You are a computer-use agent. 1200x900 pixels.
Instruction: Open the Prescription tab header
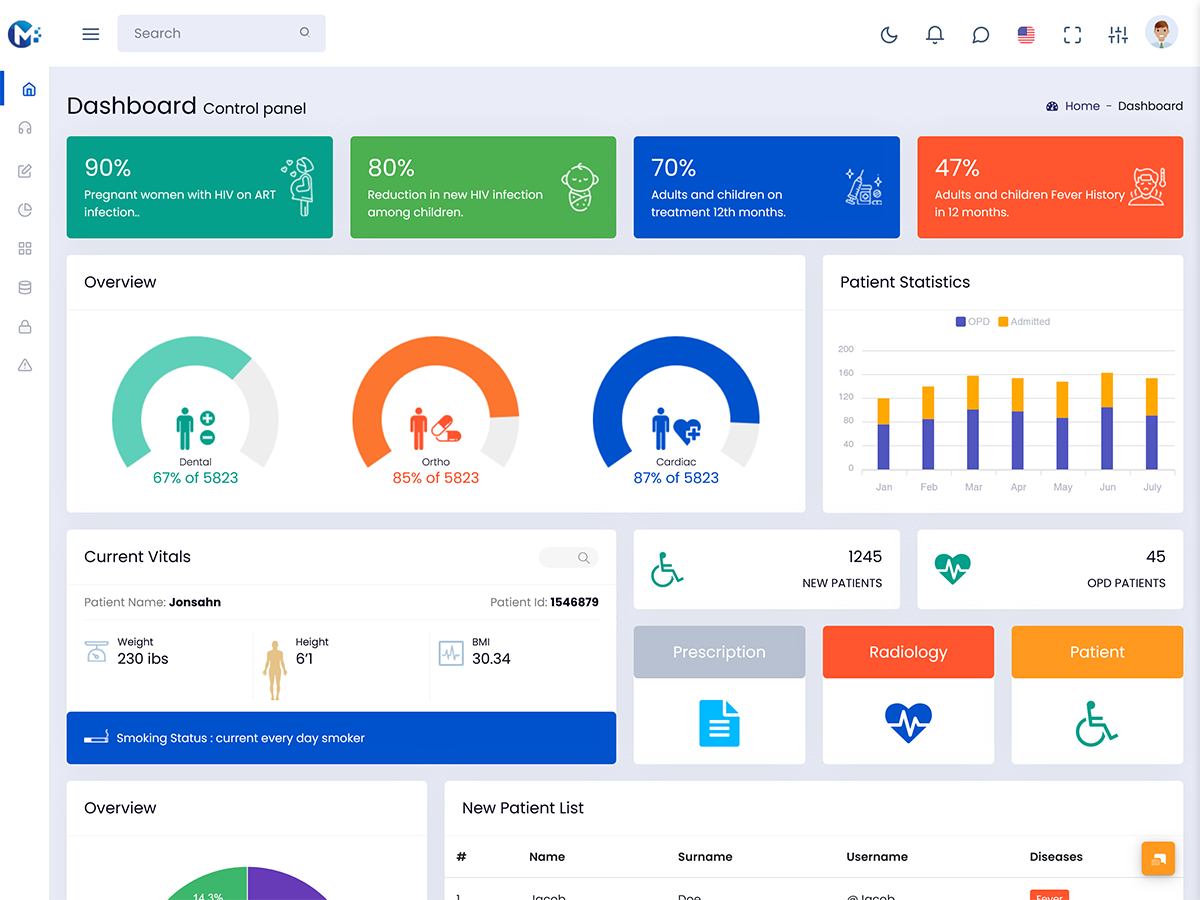pos(719,652)
